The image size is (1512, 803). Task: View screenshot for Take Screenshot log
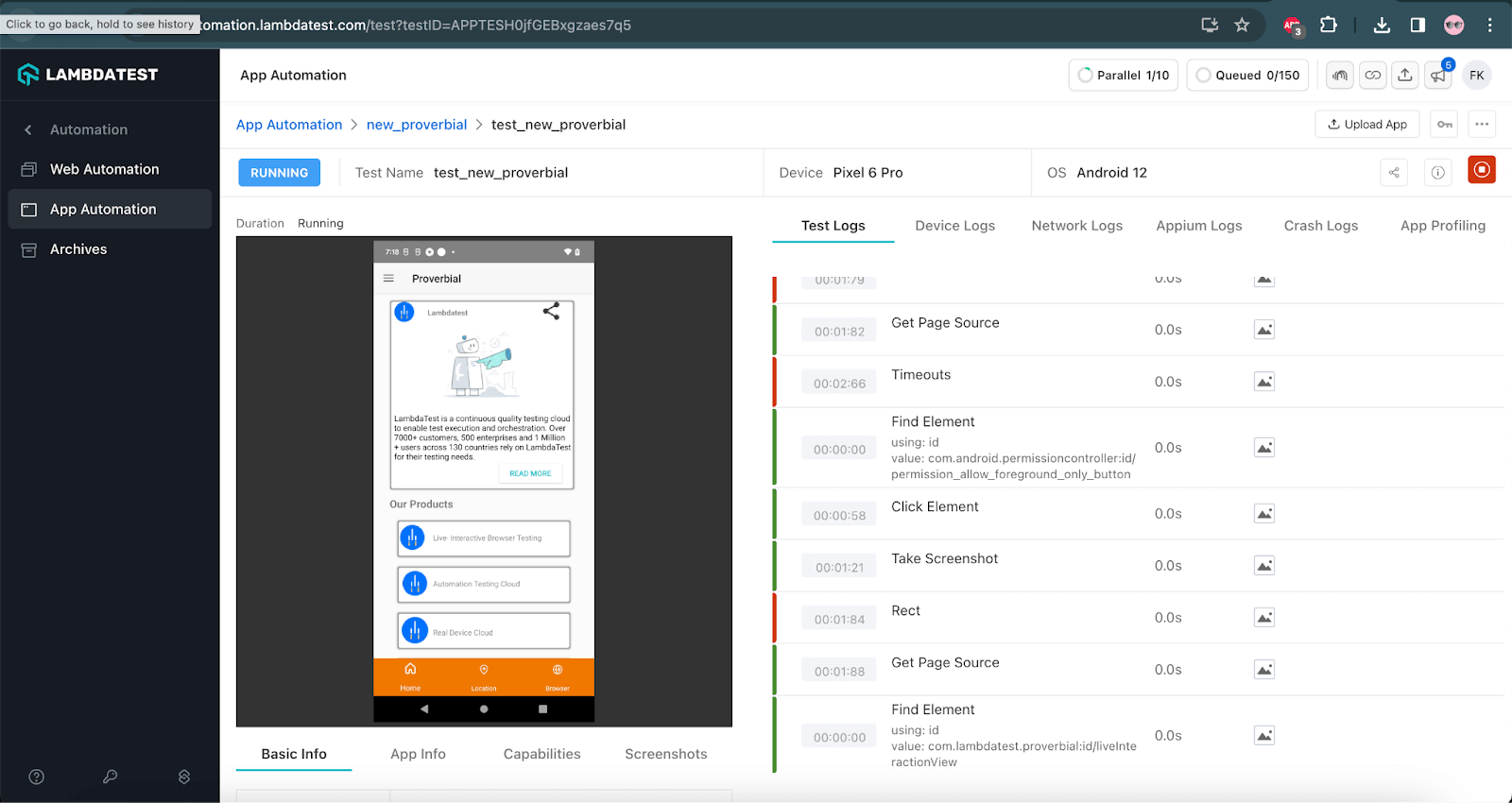[x=1264, y=566]
